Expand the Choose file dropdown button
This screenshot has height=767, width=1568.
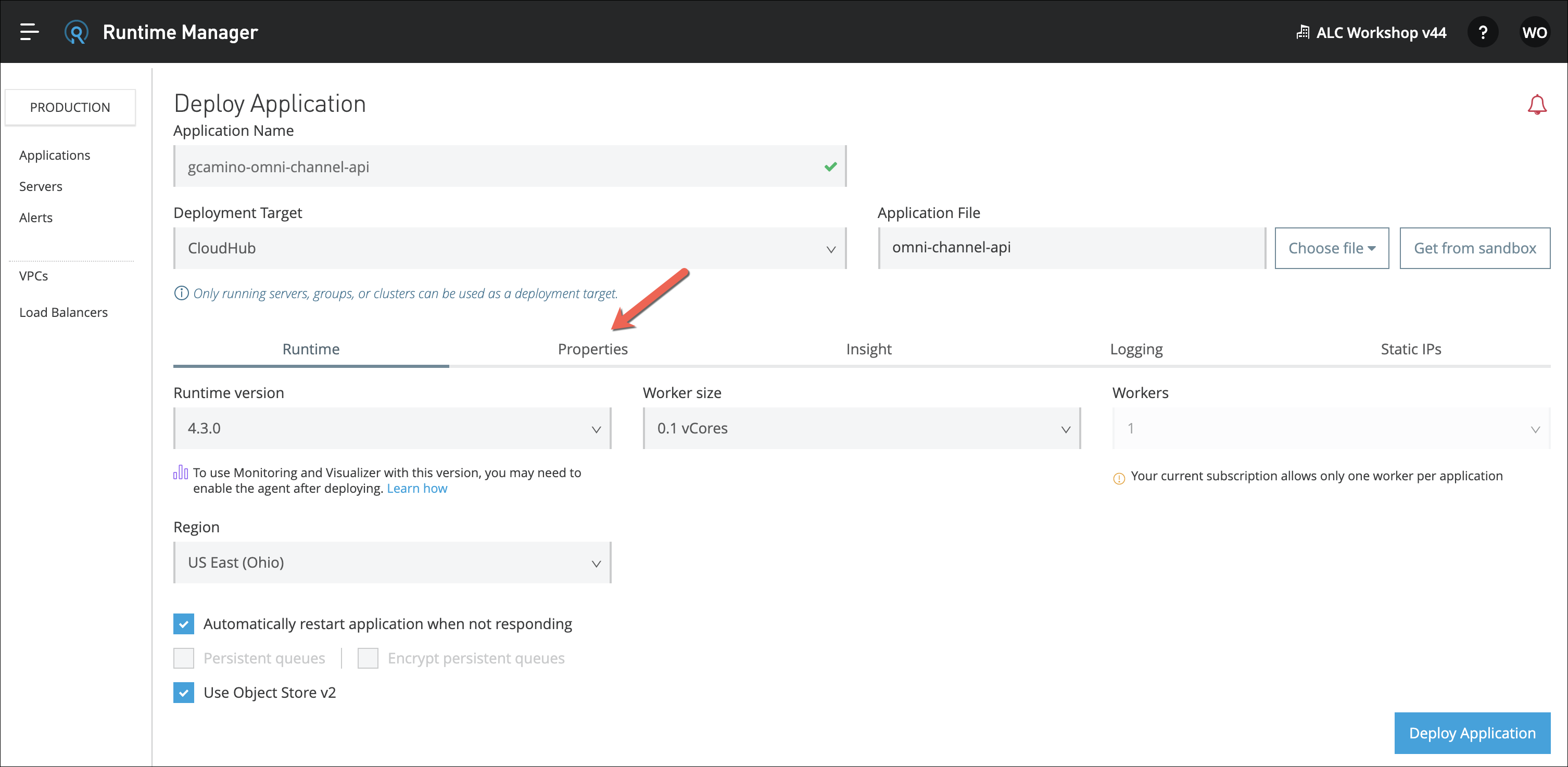pos(1332,248)
